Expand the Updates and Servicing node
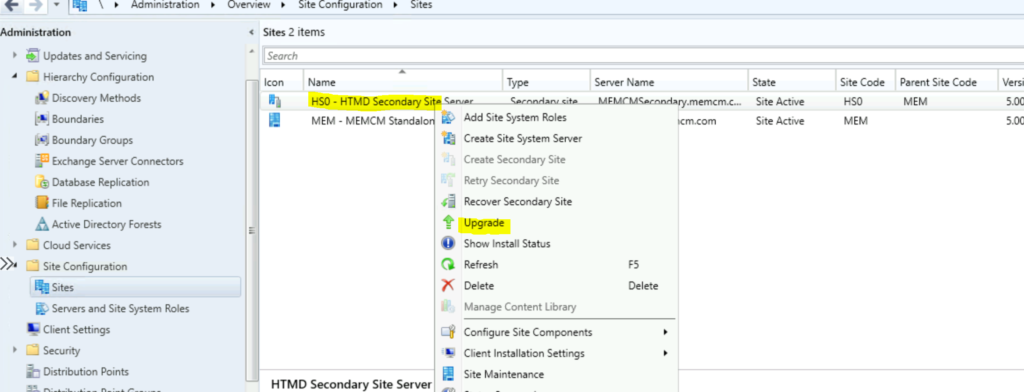The height and width of the screenshot is (392, 1024). click(x=15, y=56)
